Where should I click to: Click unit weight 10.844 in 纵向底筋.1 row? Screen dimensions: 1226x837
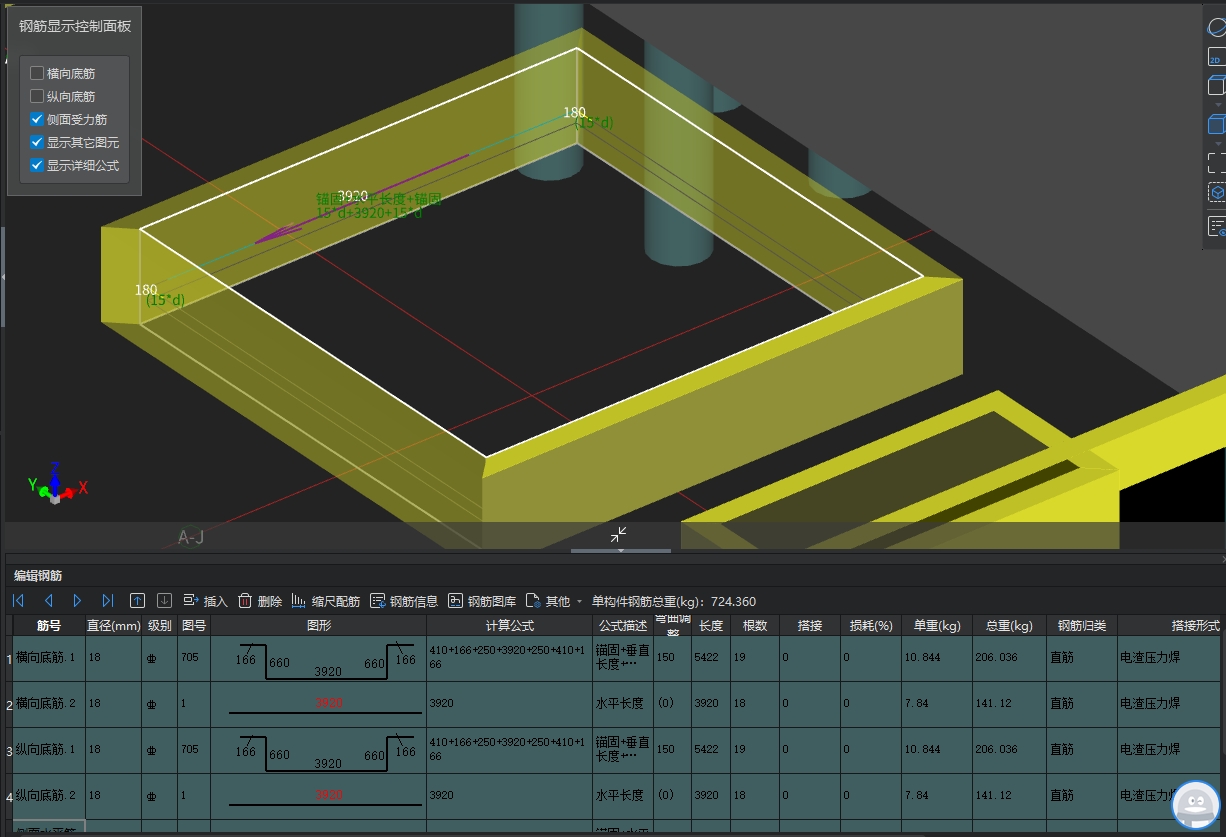pos(936,750)
